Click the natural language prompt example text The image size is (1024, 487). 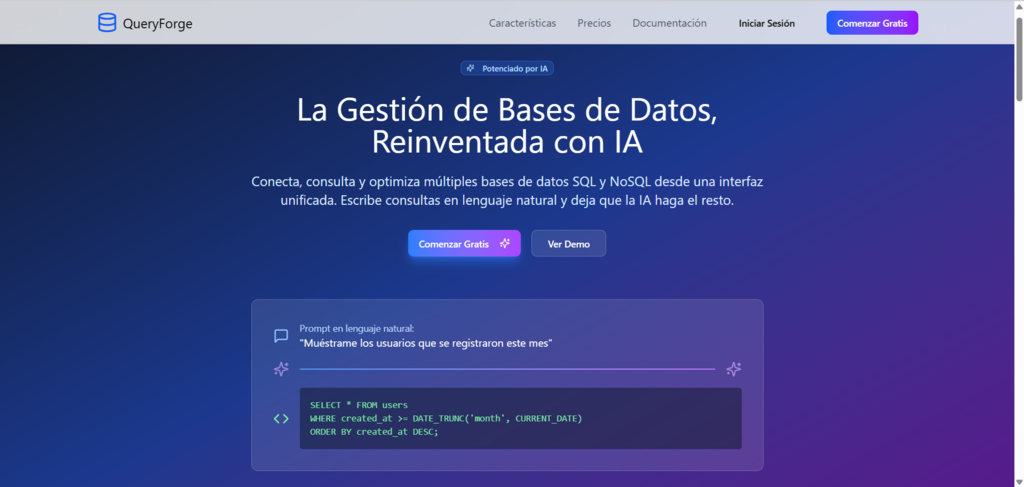pyautogui.click(x=426, y=343)
